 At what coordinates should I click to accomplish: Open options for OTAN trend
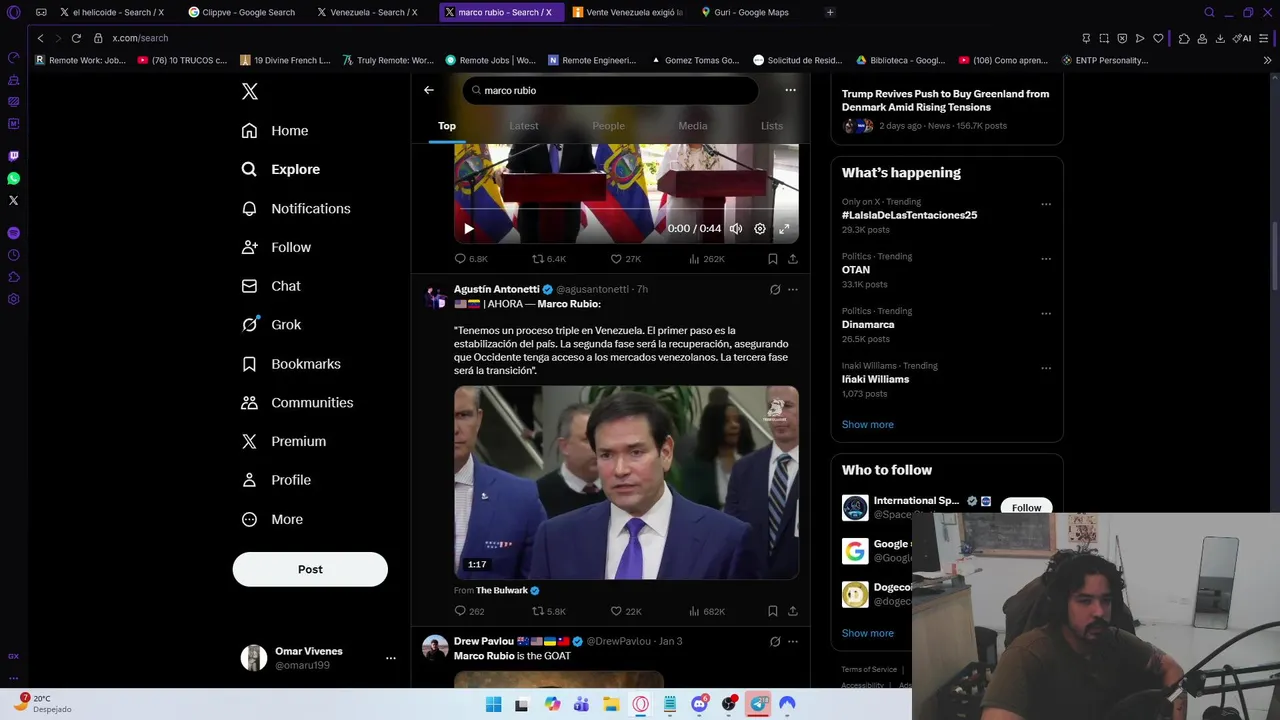1046,259
